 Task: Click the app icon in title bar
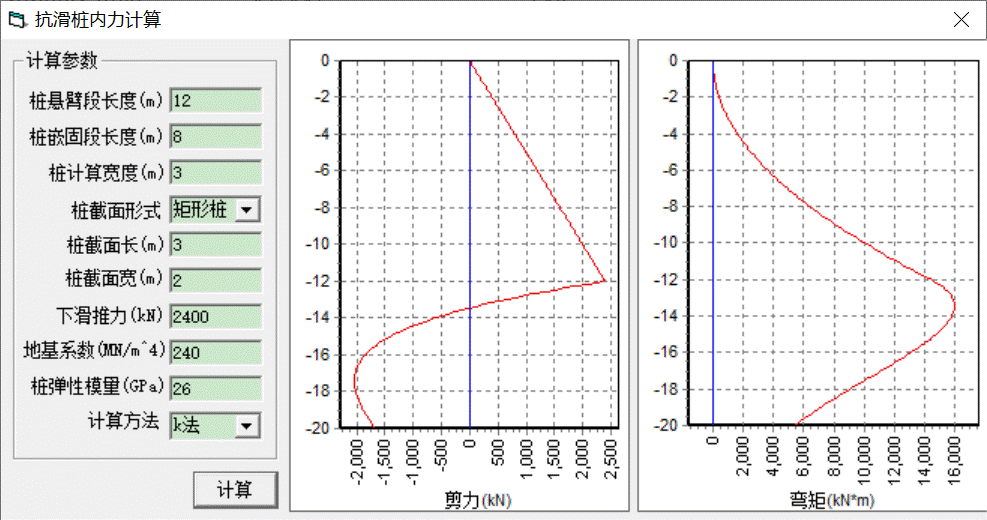pos(16,19)
